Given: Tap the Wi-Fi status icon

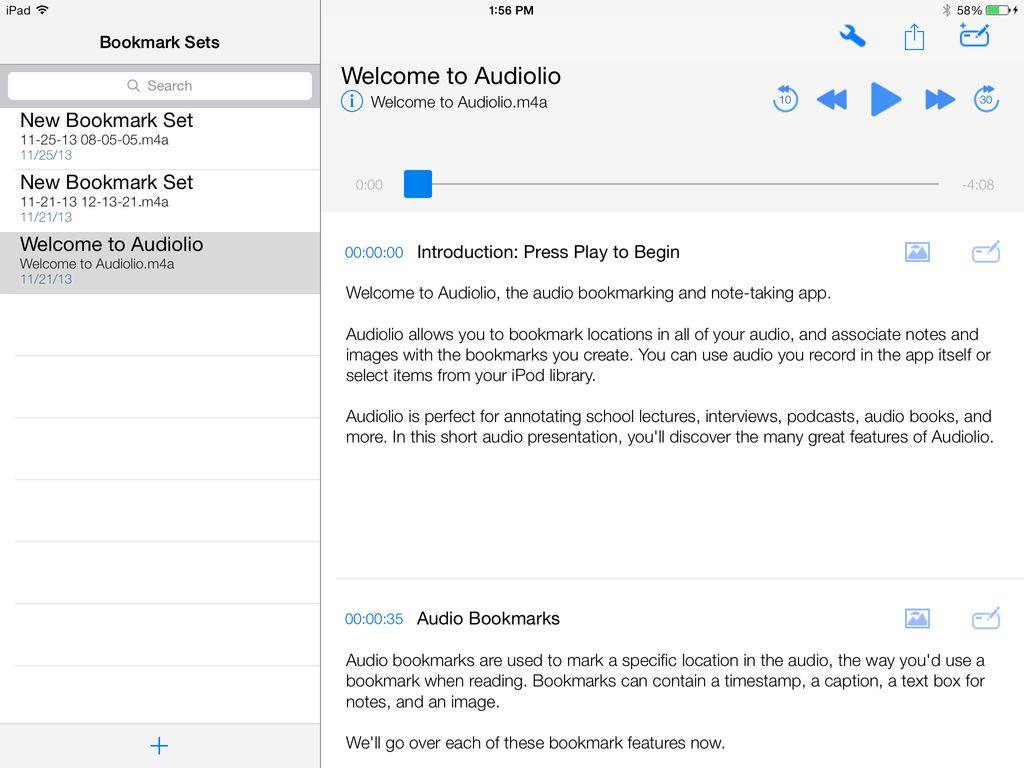Looking at the screenshot, I should coord(42,10).
